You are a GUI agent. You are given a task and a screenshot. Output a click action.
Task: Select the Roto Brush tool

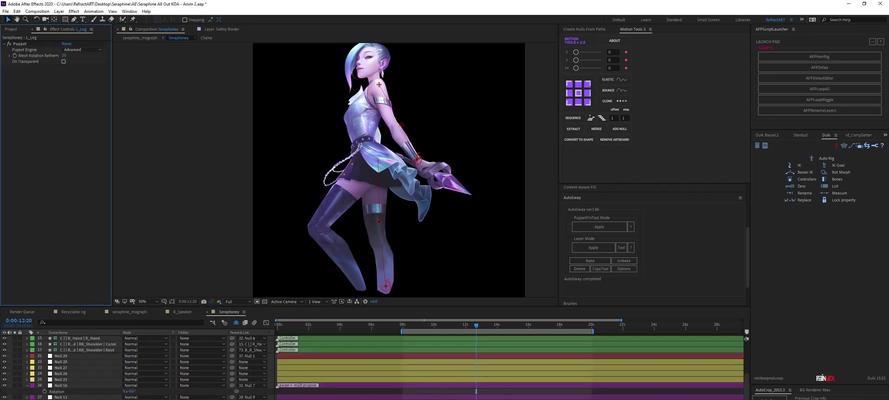(122, 19)
